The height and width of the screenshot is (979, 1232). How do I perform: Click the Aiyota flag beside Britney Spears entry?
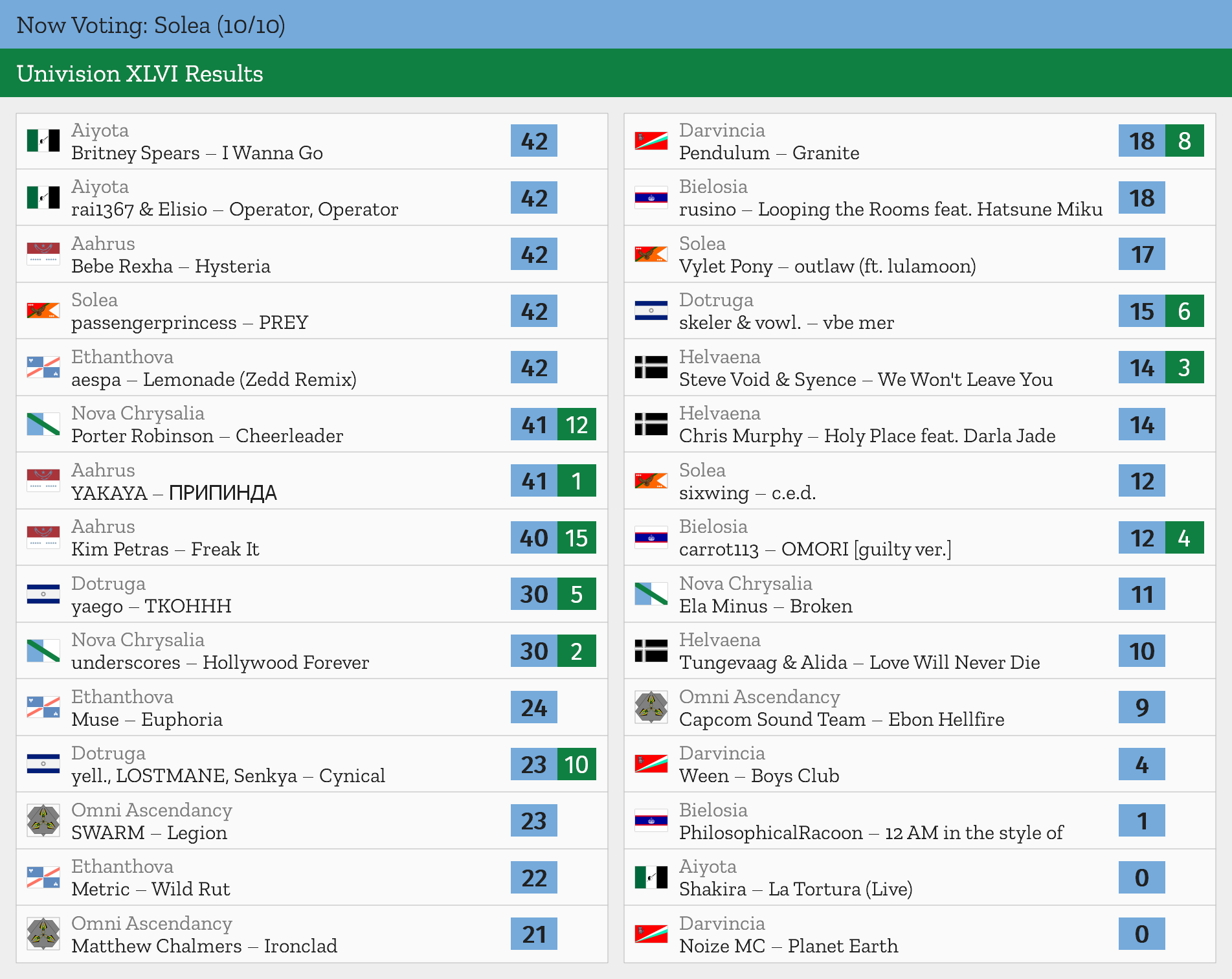point(43,141)
